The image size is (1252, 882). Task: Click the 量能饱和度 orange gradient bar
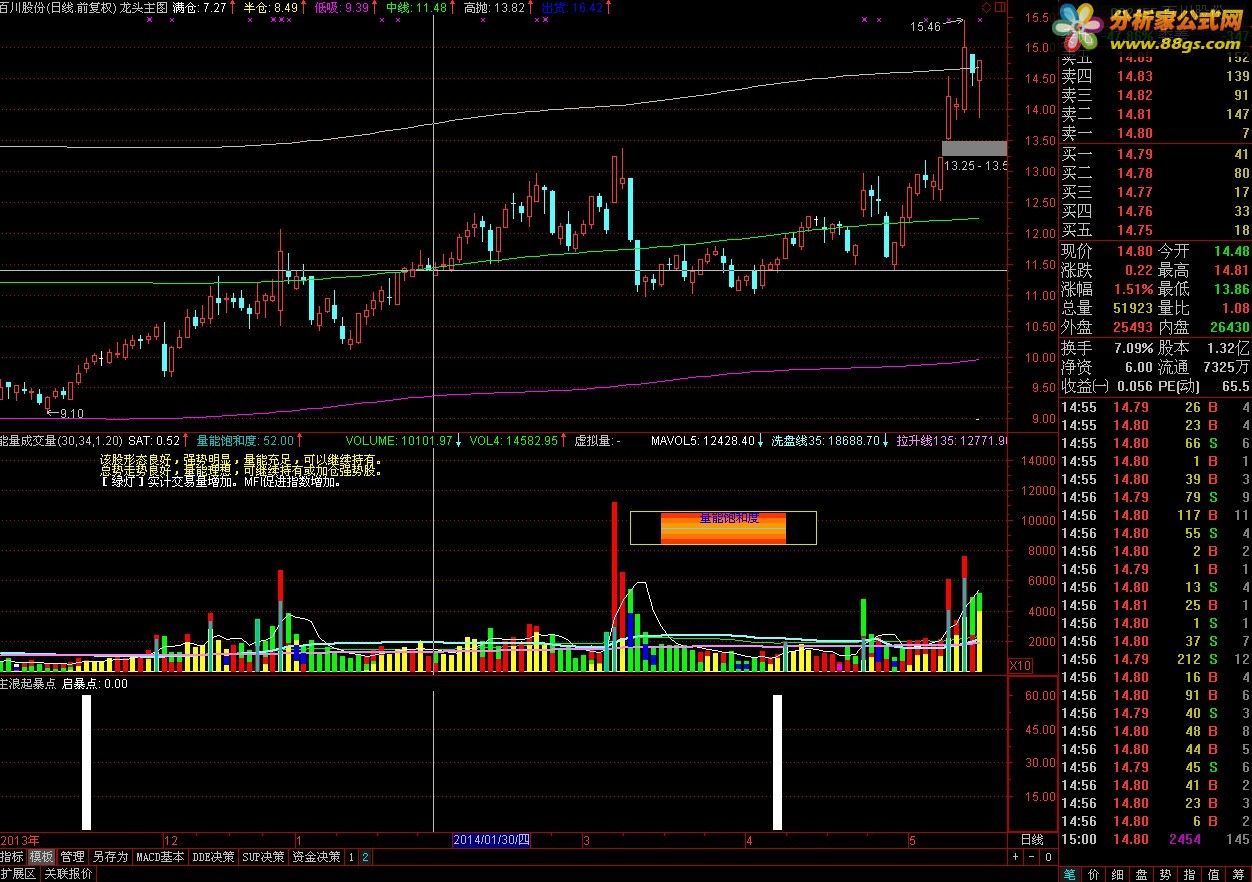[723, 528]
